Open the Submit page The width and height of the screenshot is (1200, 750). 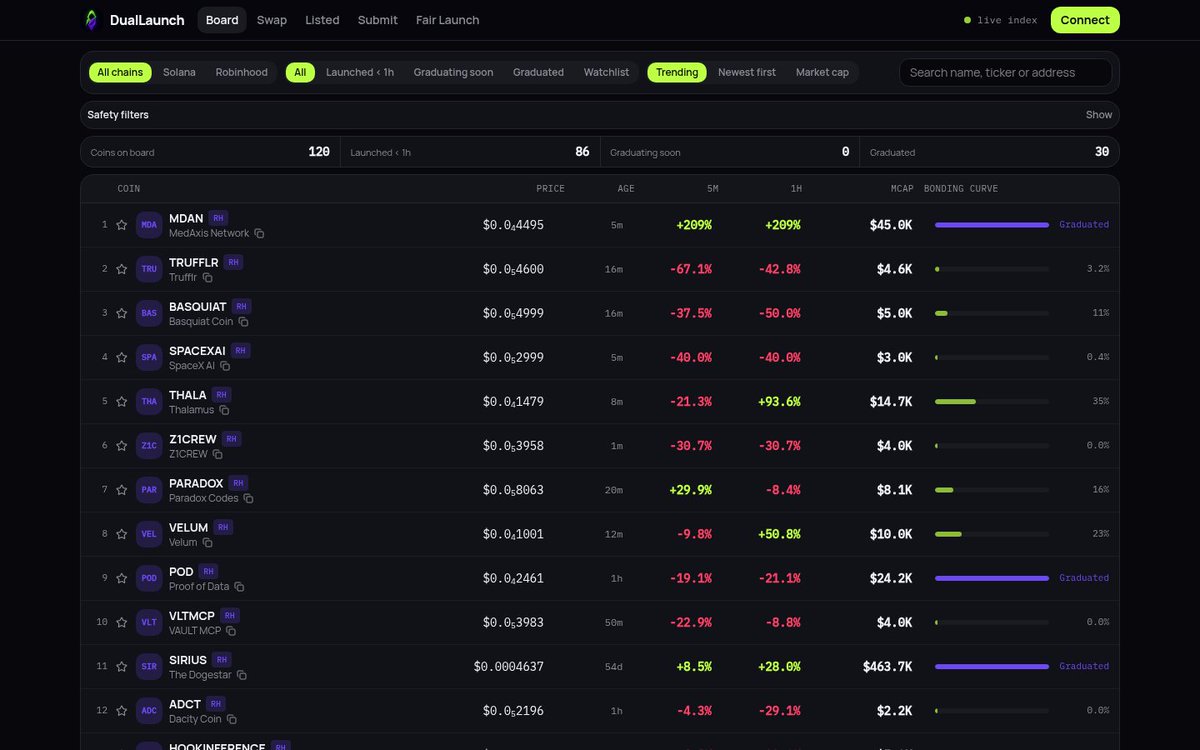coord(377,20)
